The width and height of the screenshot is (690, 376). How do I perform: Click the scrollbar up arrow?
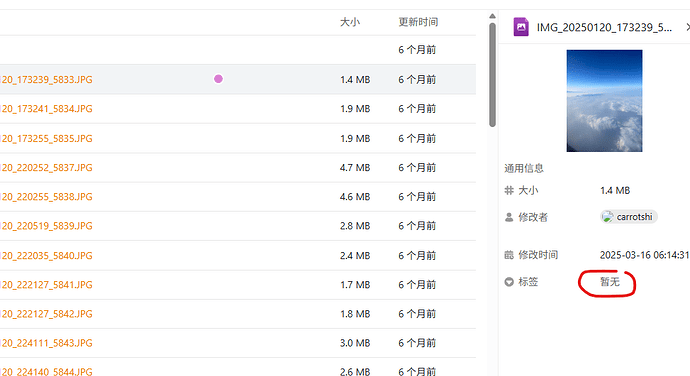tap(492, 16)
